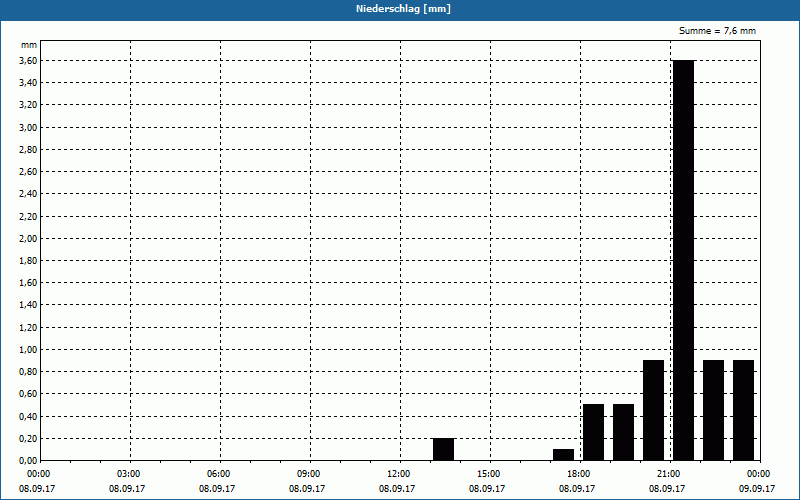Click the 3,40 y-axis value
Viewport: 800px width, 500px height.
tap(28, 83)
